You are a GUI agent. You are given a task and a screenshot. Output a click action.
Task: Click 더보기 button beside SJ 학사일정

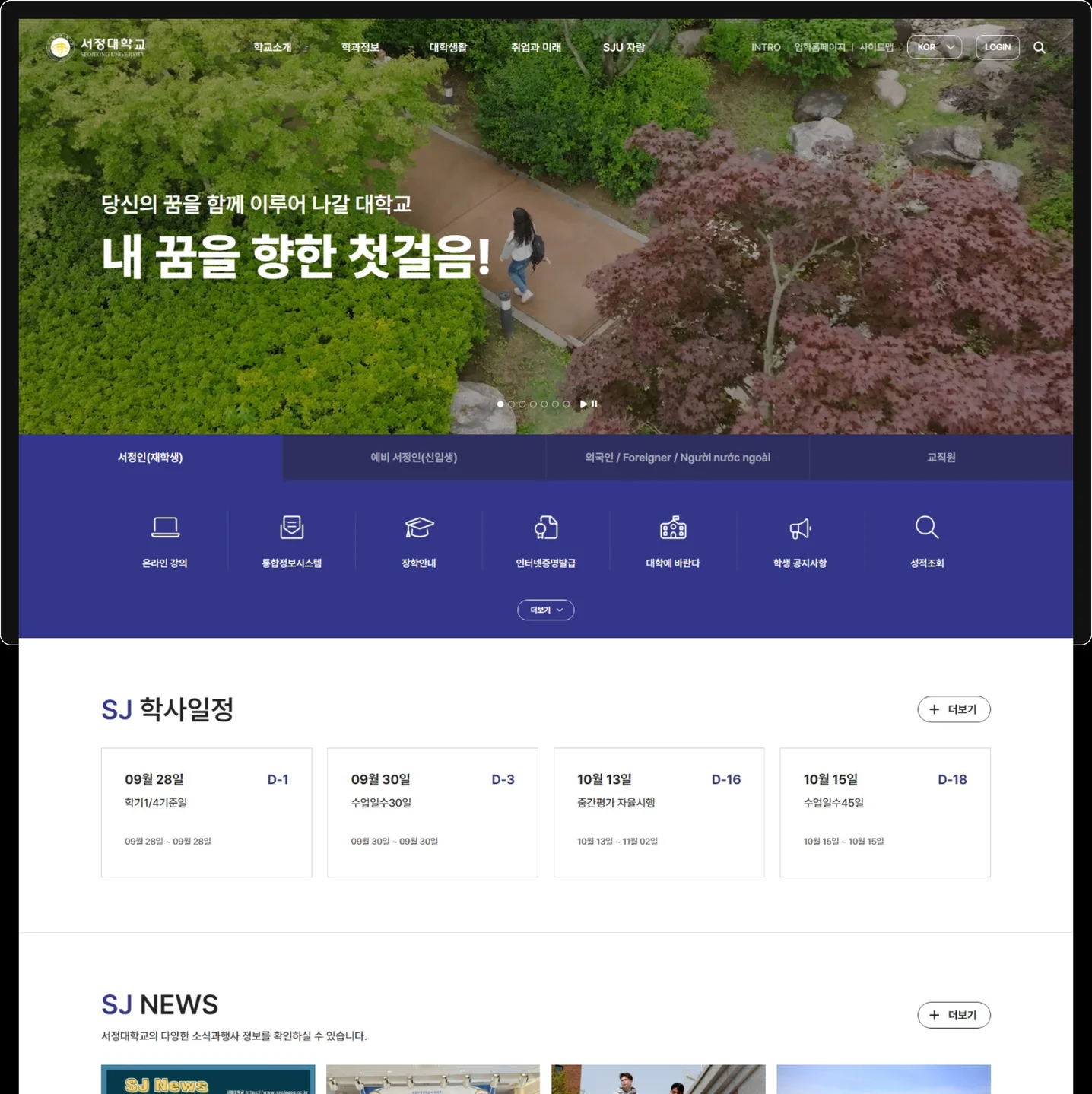point(954,709)
